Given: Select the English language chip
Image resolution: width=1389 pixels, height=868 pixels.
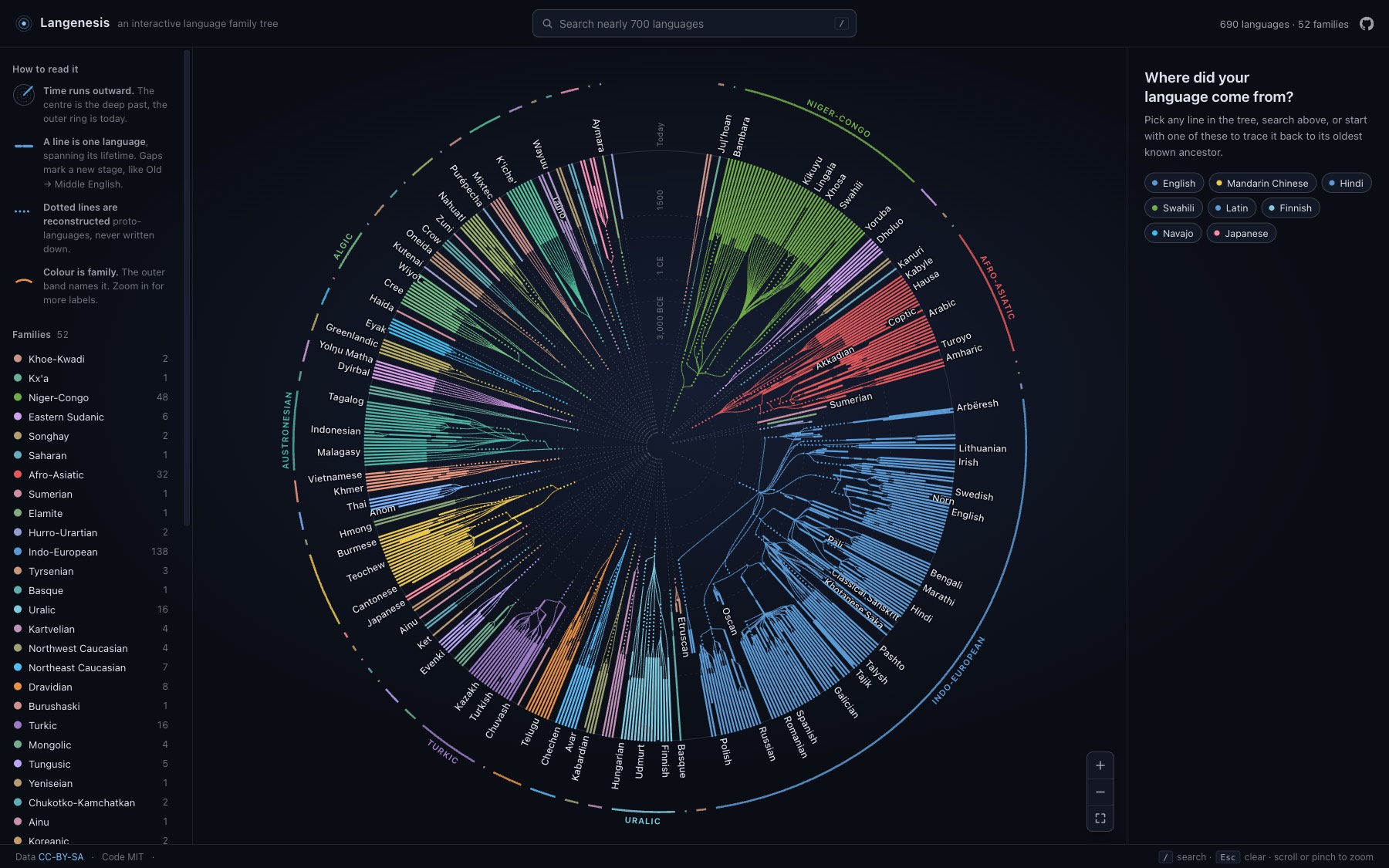Looking at the screenshot, I should (1174, 183).
